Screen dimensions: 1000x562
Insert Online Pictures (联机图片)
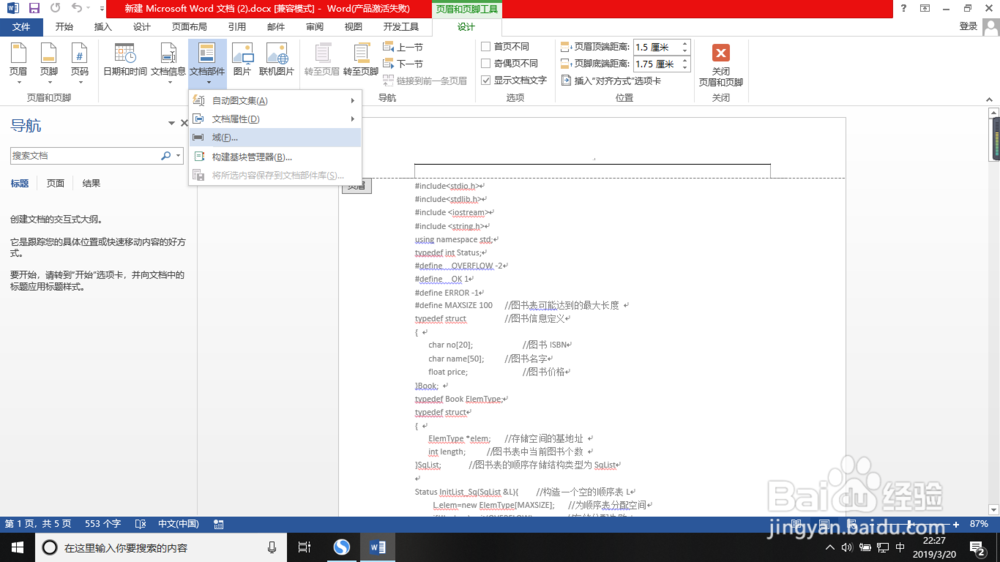click(276, 60)
